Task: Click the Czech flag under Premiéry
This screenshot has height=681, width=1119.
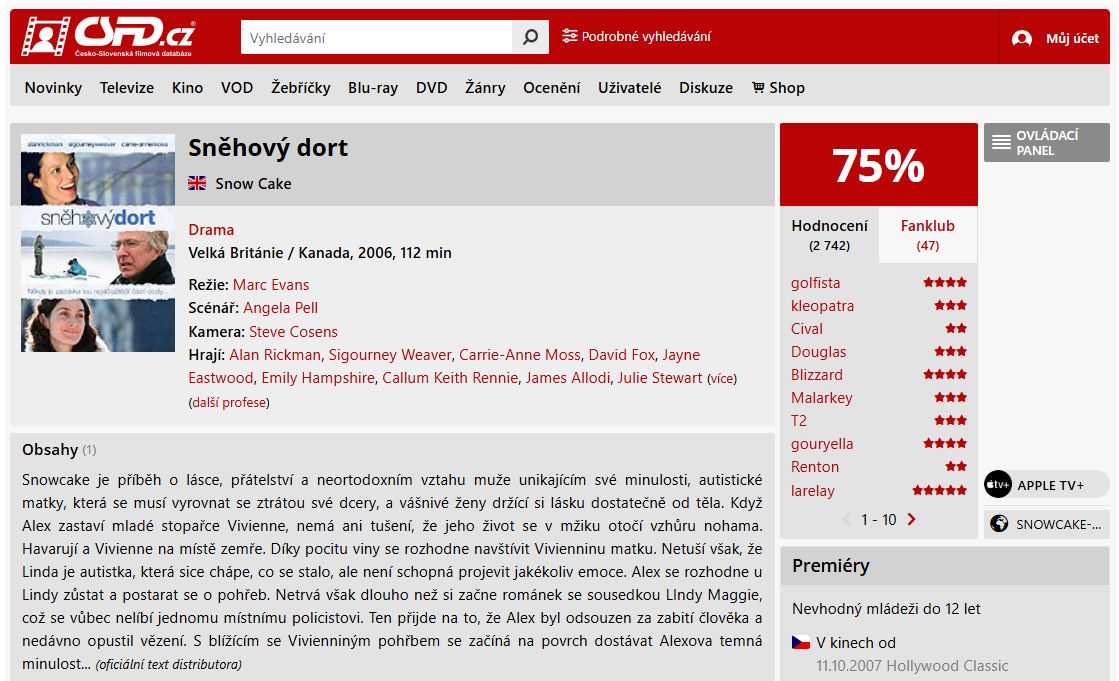Action: [801, 642]
